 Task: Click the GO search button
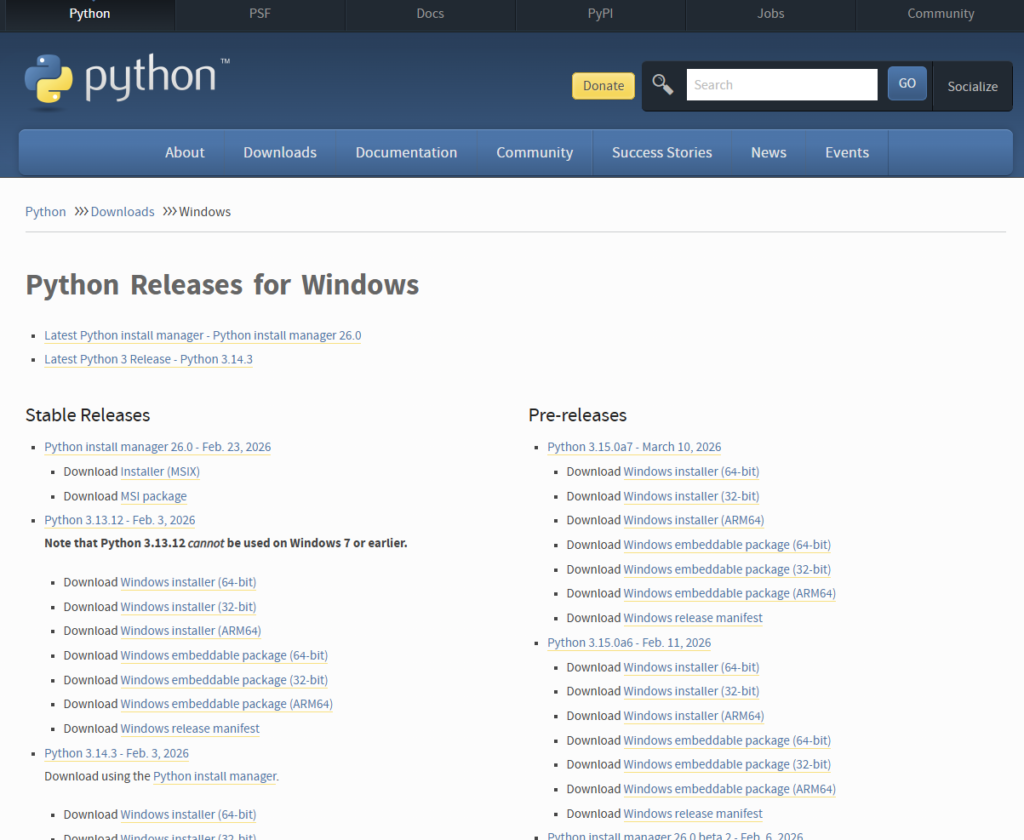(906, 84)
